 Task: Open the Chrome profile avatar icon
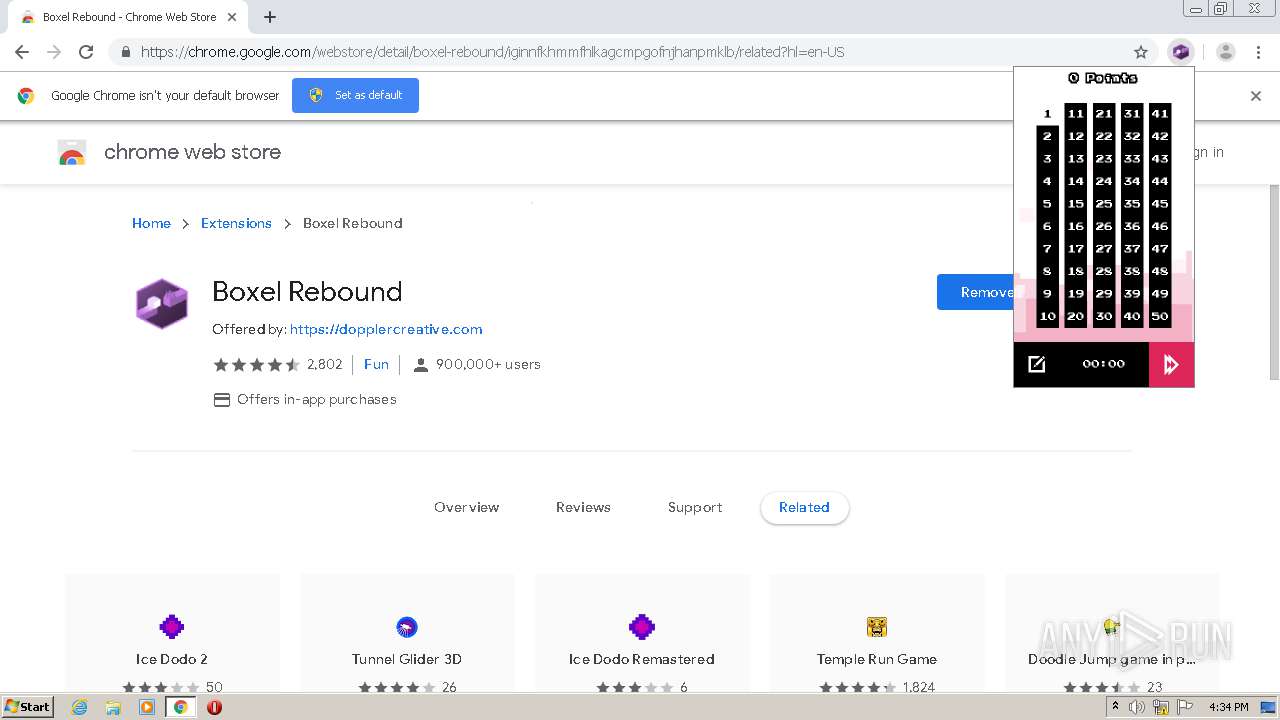click(1226, 52)
